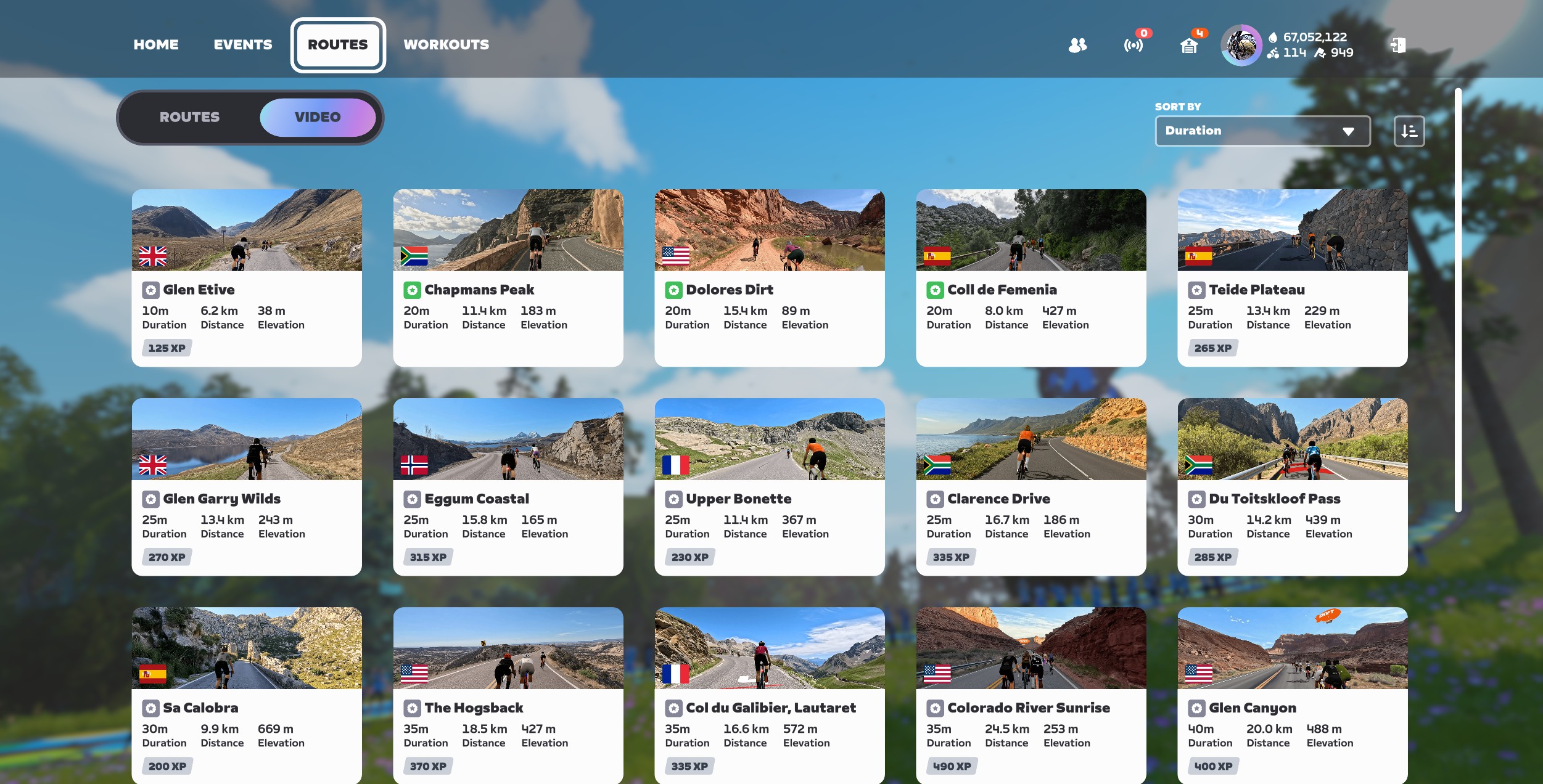Open the garage icon with badge 4
1543x784 pixels.
[1189, 45]
